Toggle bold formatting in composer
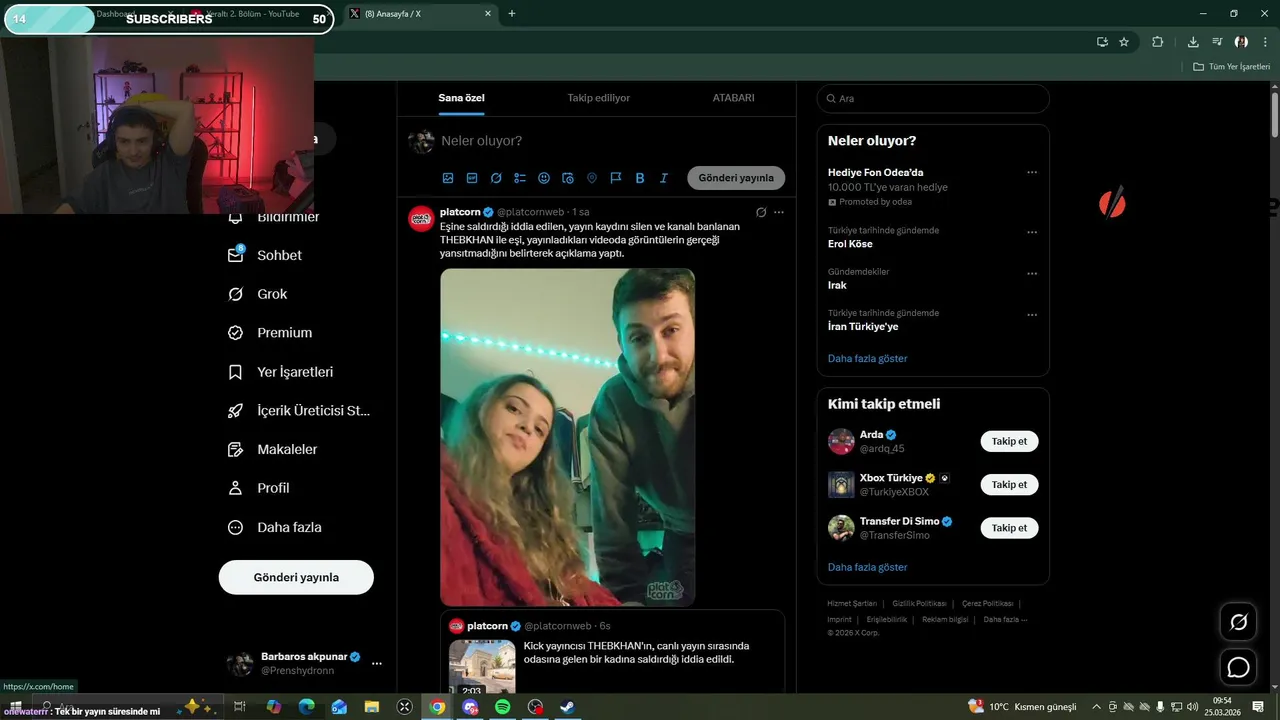Image resolution: width=1280 pixels, height=720 pixels. (640, 178)
